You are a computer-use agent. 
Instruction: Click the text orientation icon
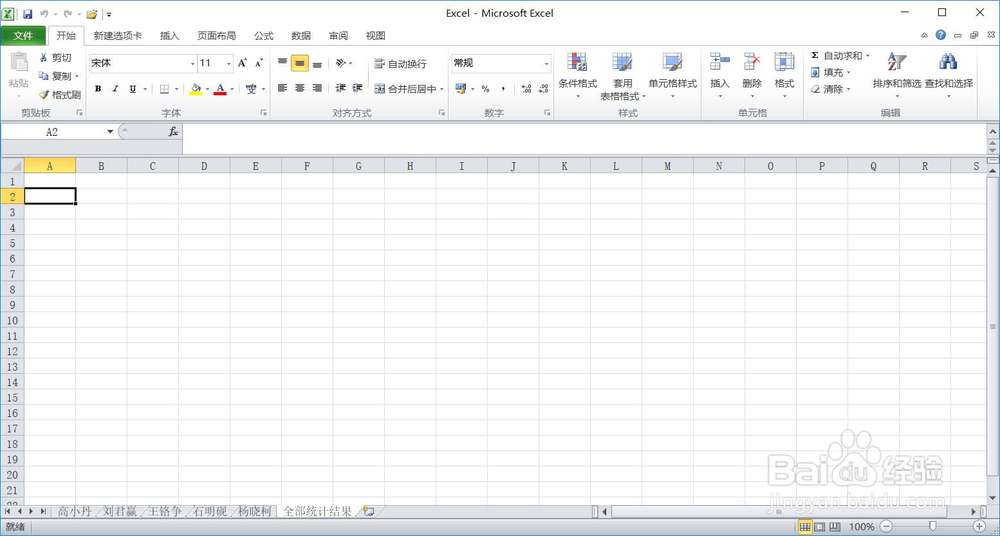pyautogui.click(x=341, y=63)
